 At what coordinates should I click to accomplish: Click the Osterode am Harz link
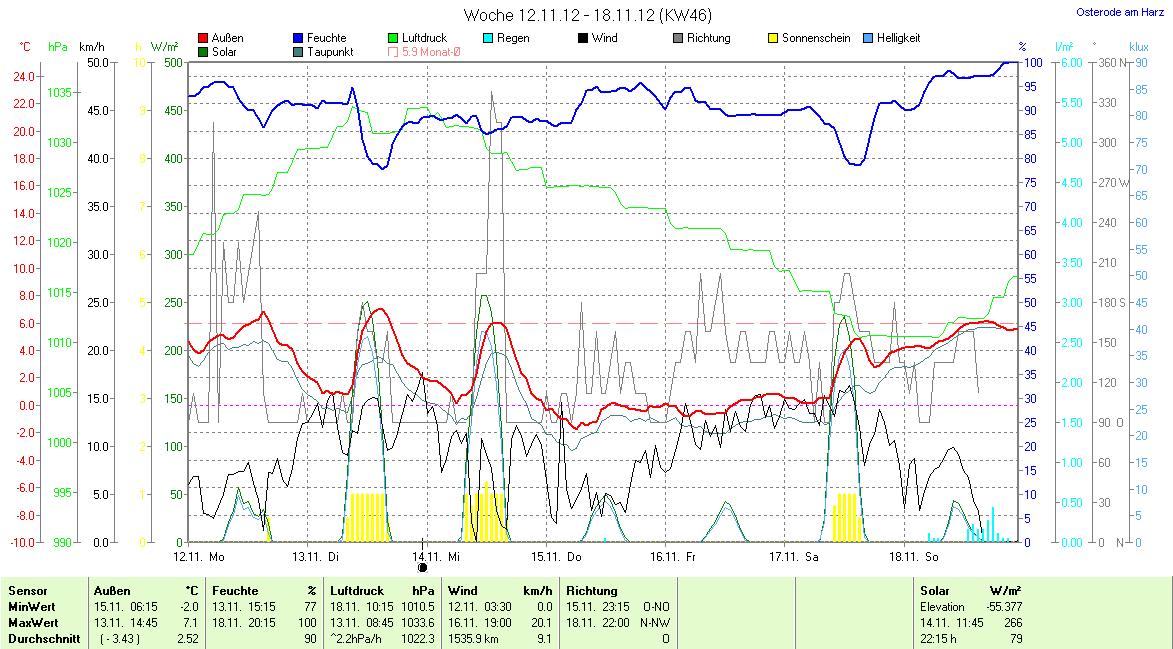[1119, 12]
